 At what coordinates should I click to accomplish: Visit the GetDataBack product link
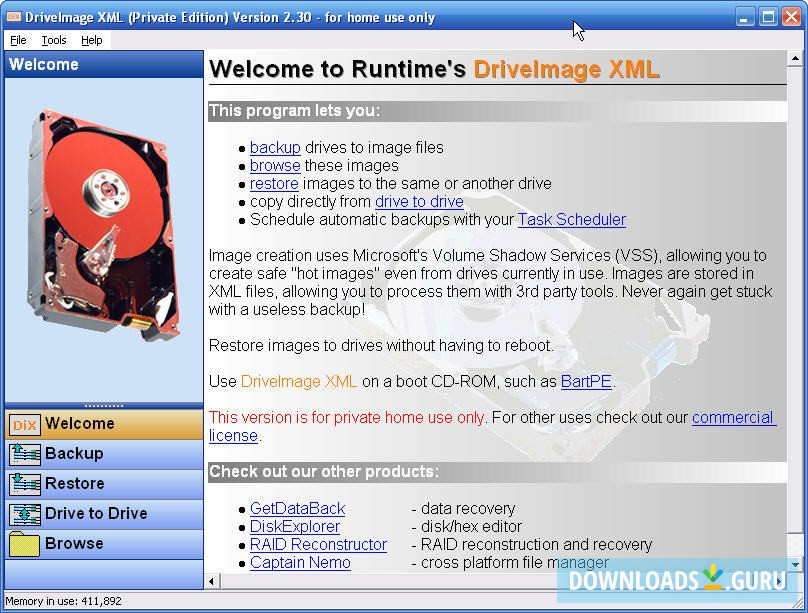point(297,508)
